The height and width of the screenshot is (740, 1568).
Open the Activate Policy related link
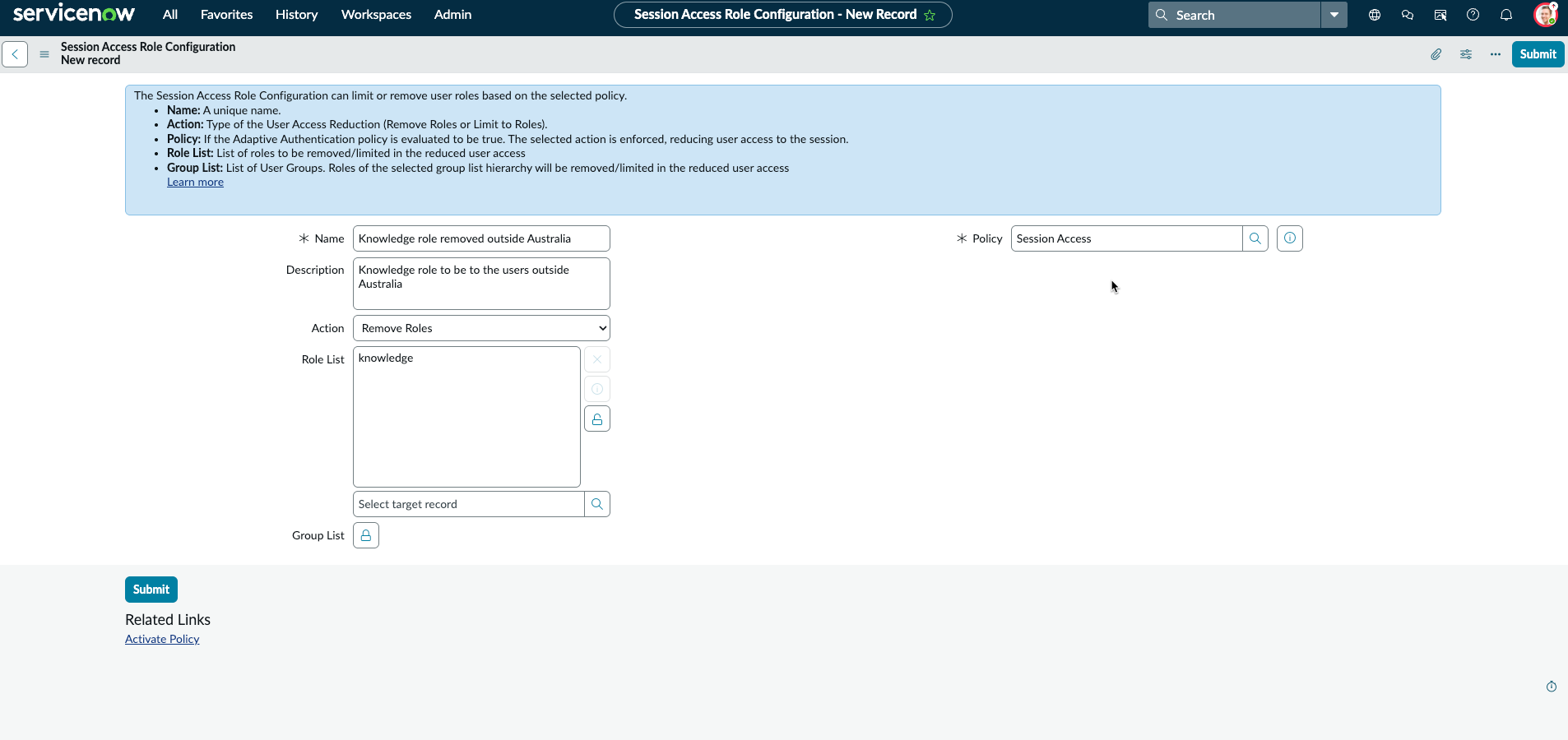(162, 639)
